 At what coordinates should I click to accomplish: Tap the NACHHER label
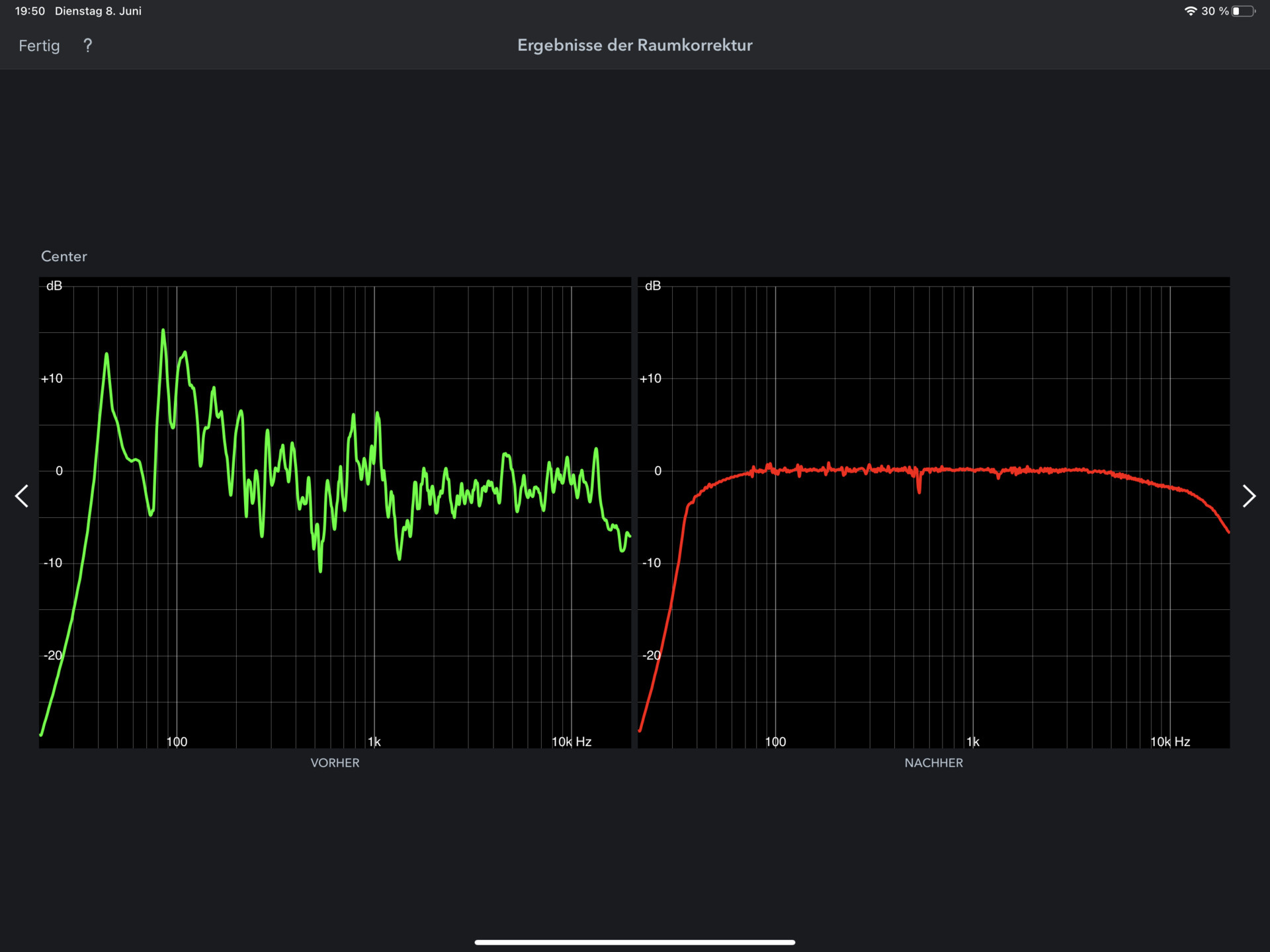click(x=933, y=763)
